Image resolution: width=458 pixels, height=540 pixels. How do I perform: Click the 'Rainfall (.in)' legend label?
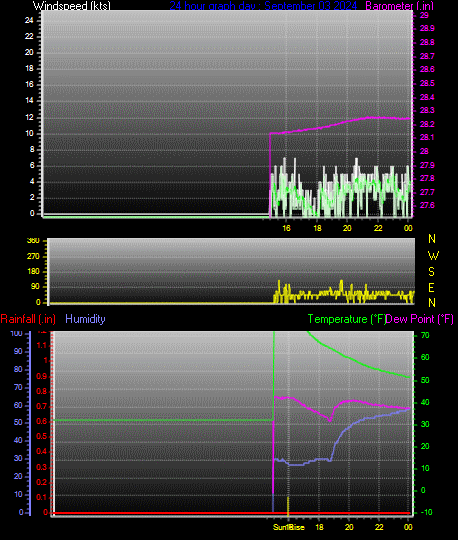28,319
